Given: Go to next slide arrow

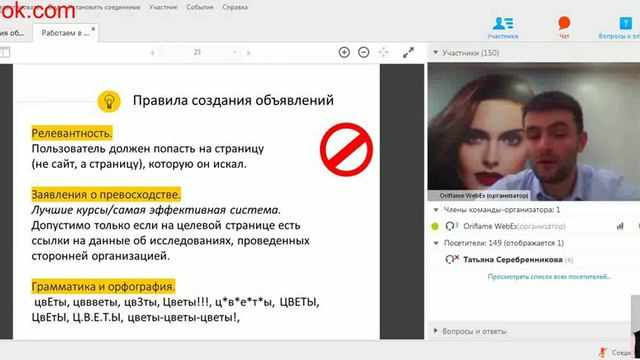Looking at the screenshot, I should tap(249, 53).
